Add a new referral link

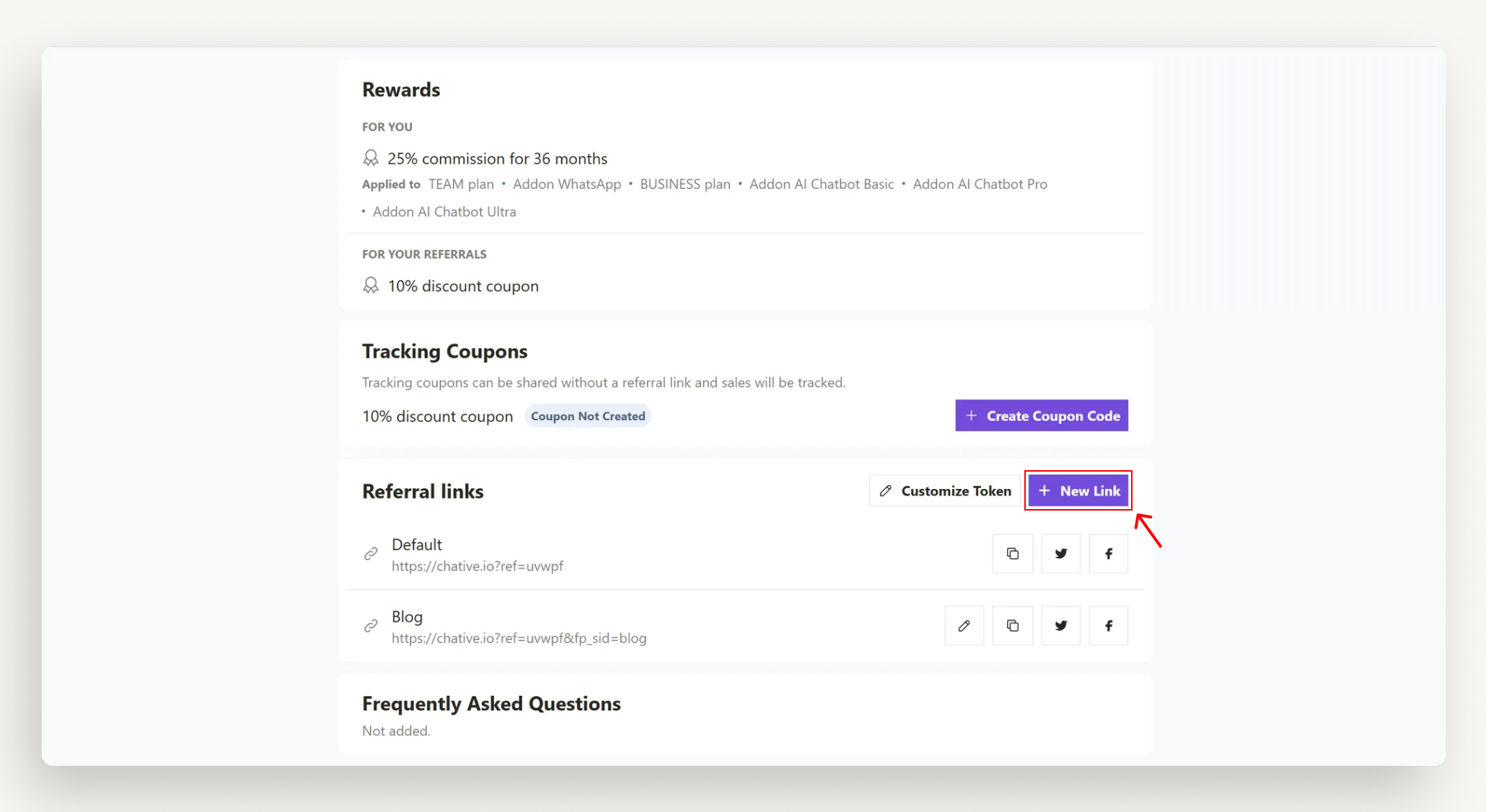(x=1078, y=490)
